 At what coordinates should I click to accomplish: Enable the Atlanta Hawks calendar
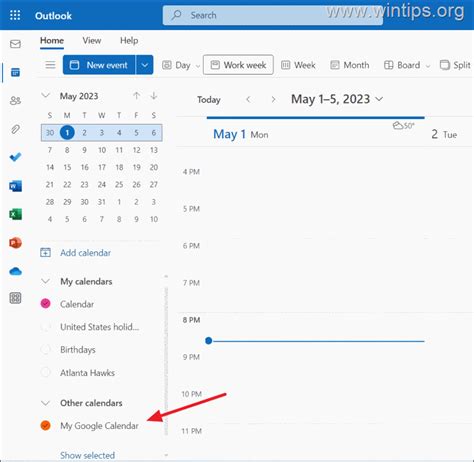tap(45, 372)
